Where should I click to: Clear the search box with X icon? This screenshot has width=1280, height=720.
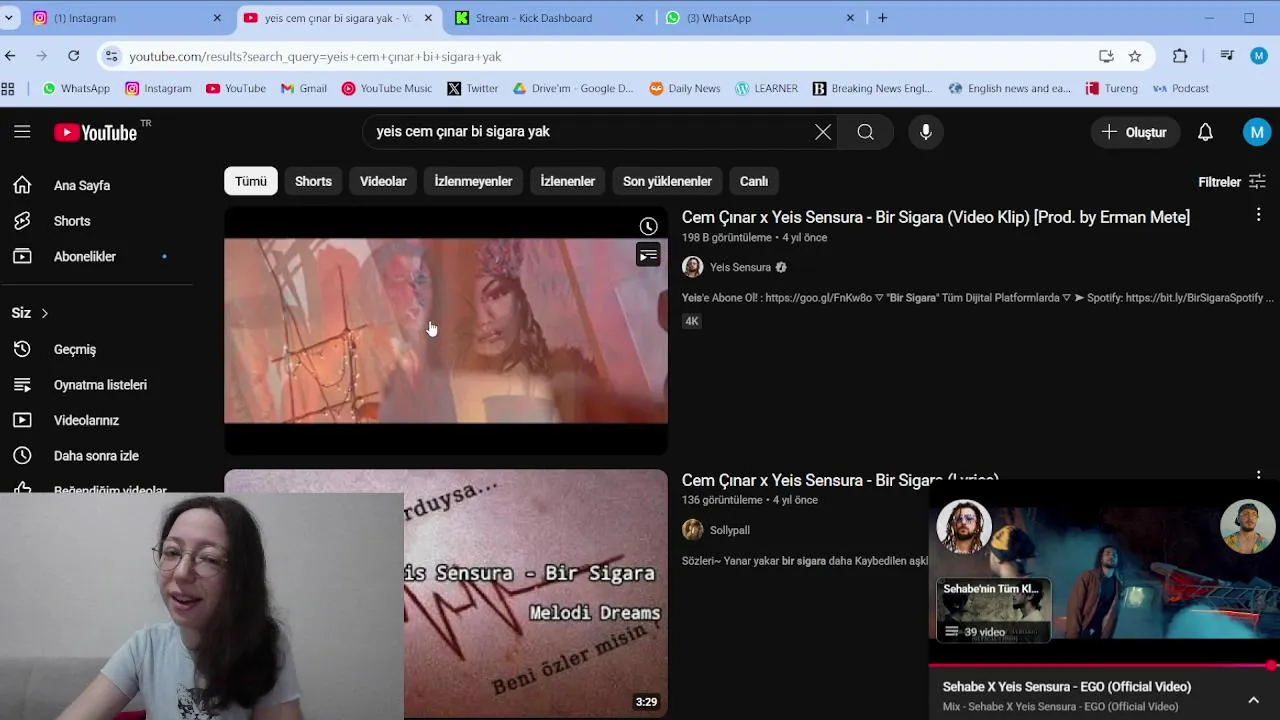point(823,132)
